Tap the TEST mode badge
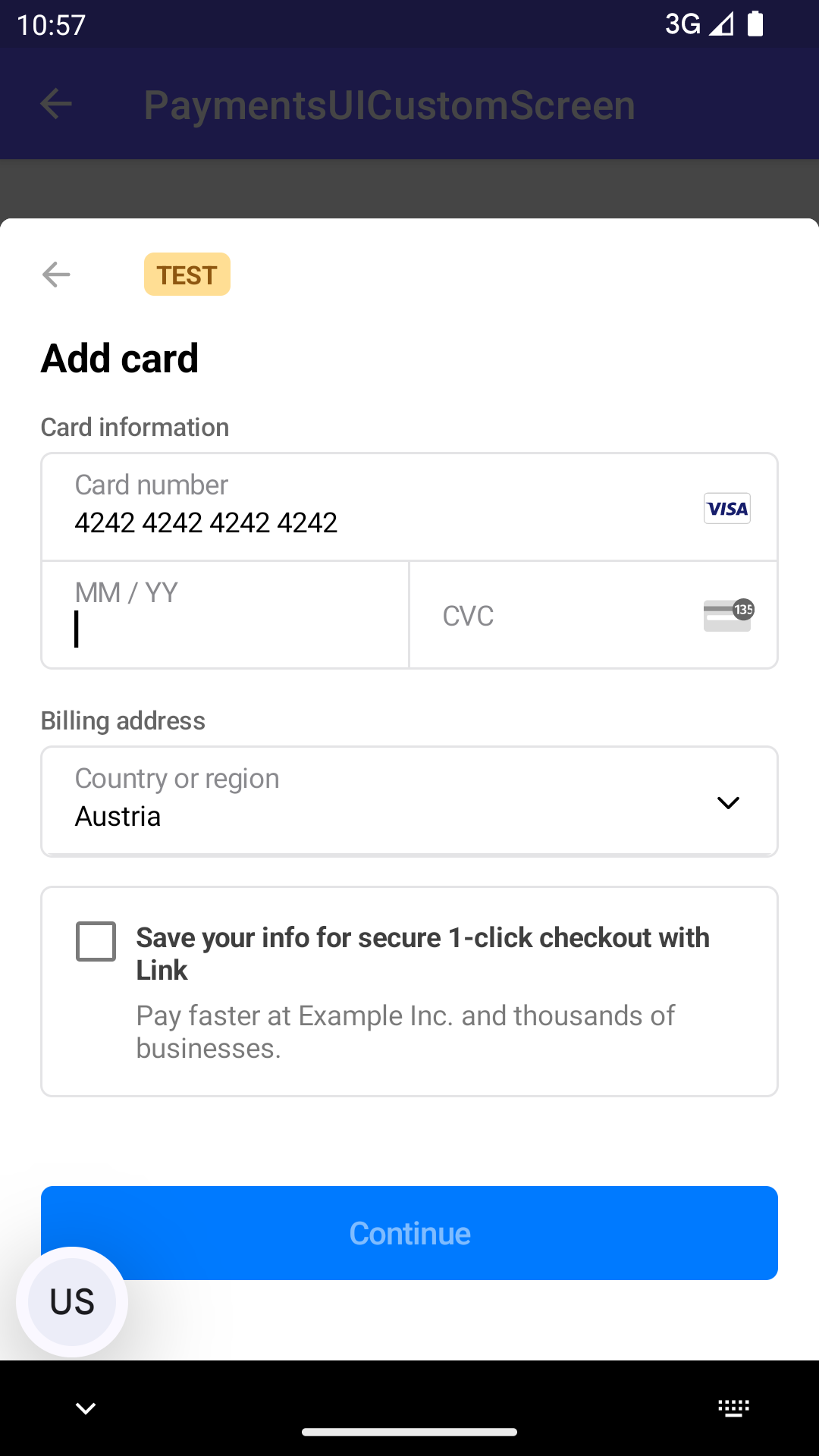 click(x=187, y=275)
